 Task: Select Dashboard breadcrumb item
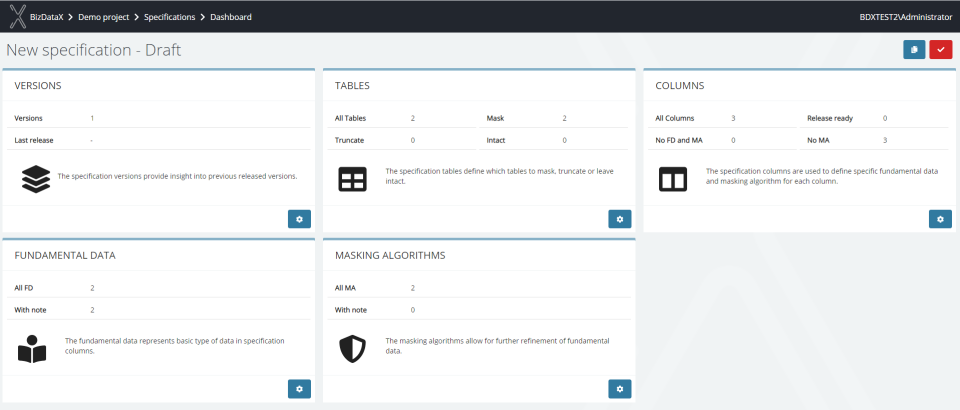pyautogui.click(x=231, y=17)
